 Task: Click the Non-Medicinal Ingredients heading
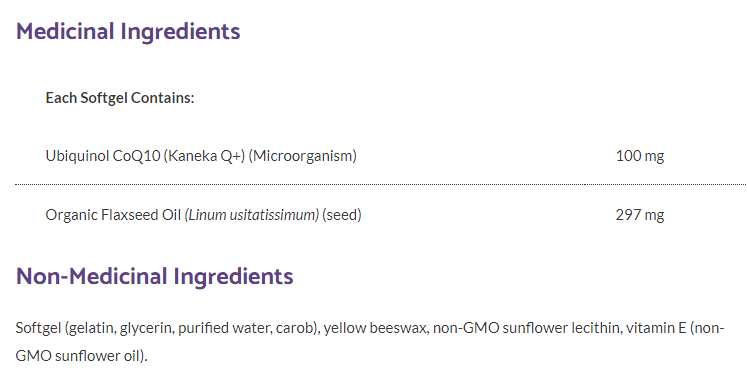pyautogui.click(x=154, y=277)
